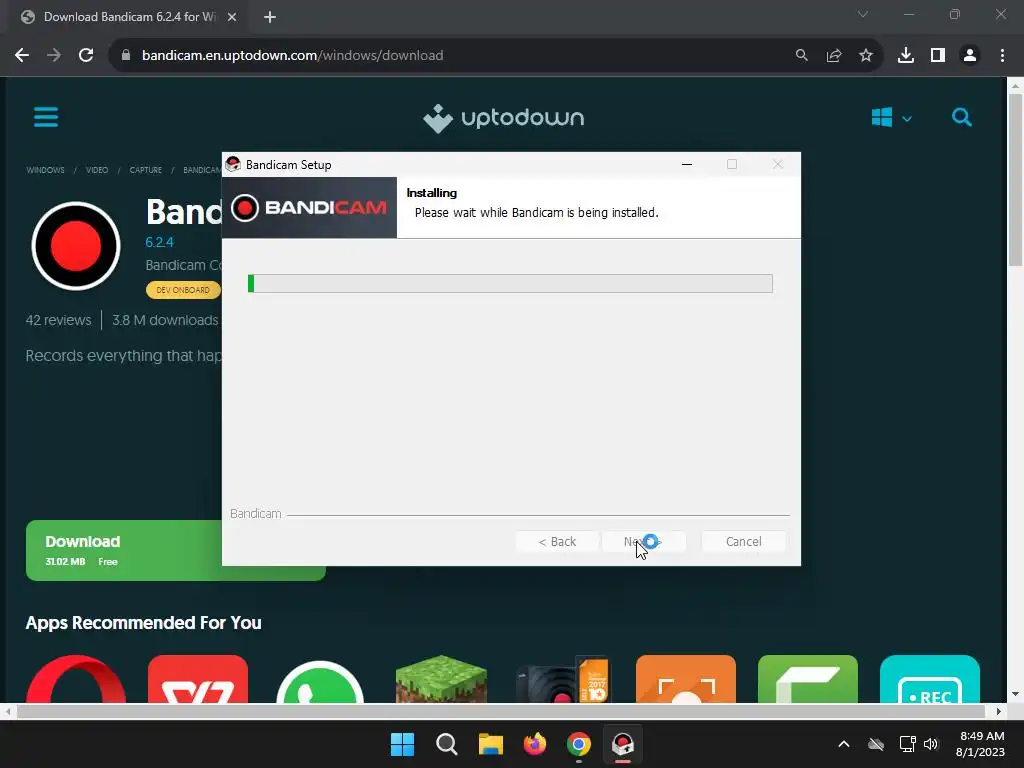Click Back in Bandicam Setup
The width and height of the screenshot is (1024, 768).
tap(557, 541)
